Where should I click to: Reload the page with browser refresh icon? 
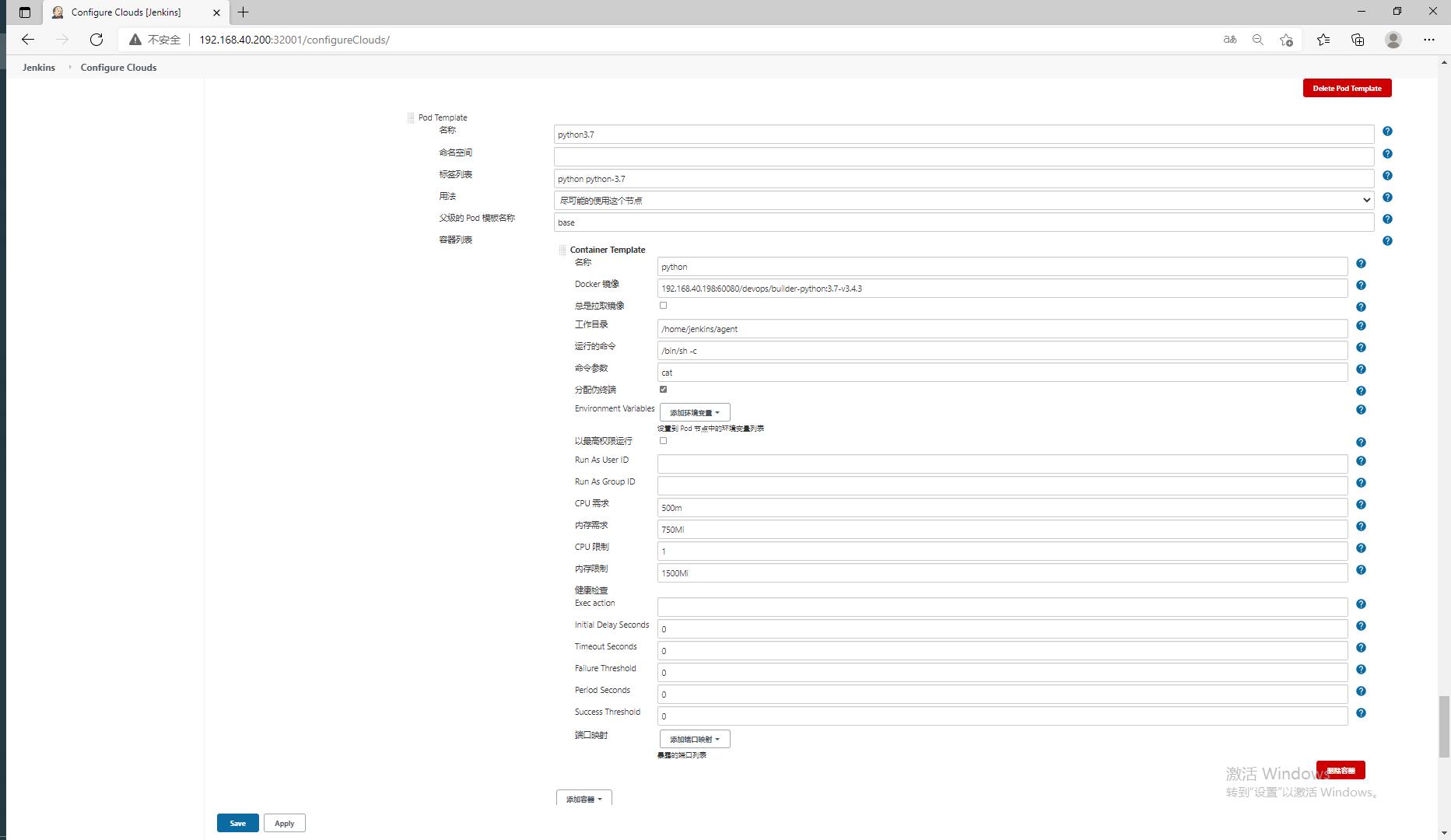click(96, 40)
